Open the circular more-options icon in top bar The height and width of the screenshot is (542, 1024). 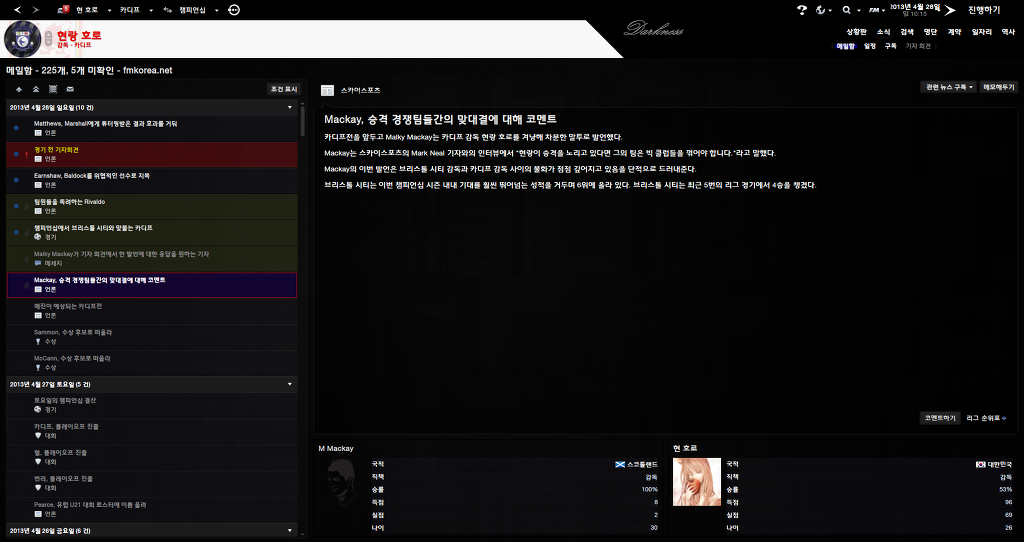pyautogui.click(x=234, y=10)
